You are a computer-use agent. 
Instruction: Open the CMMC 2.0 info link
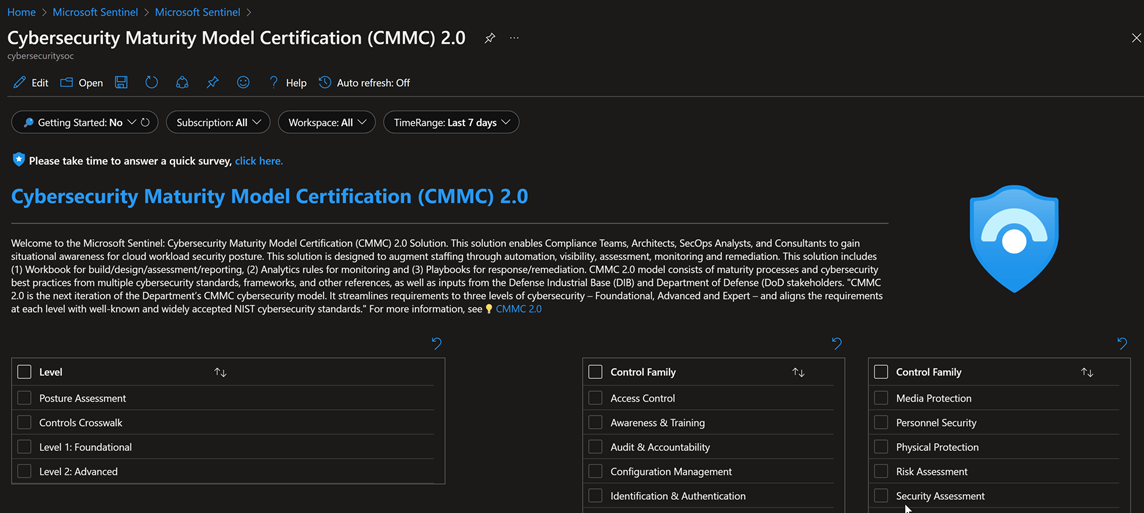point(518,310)
